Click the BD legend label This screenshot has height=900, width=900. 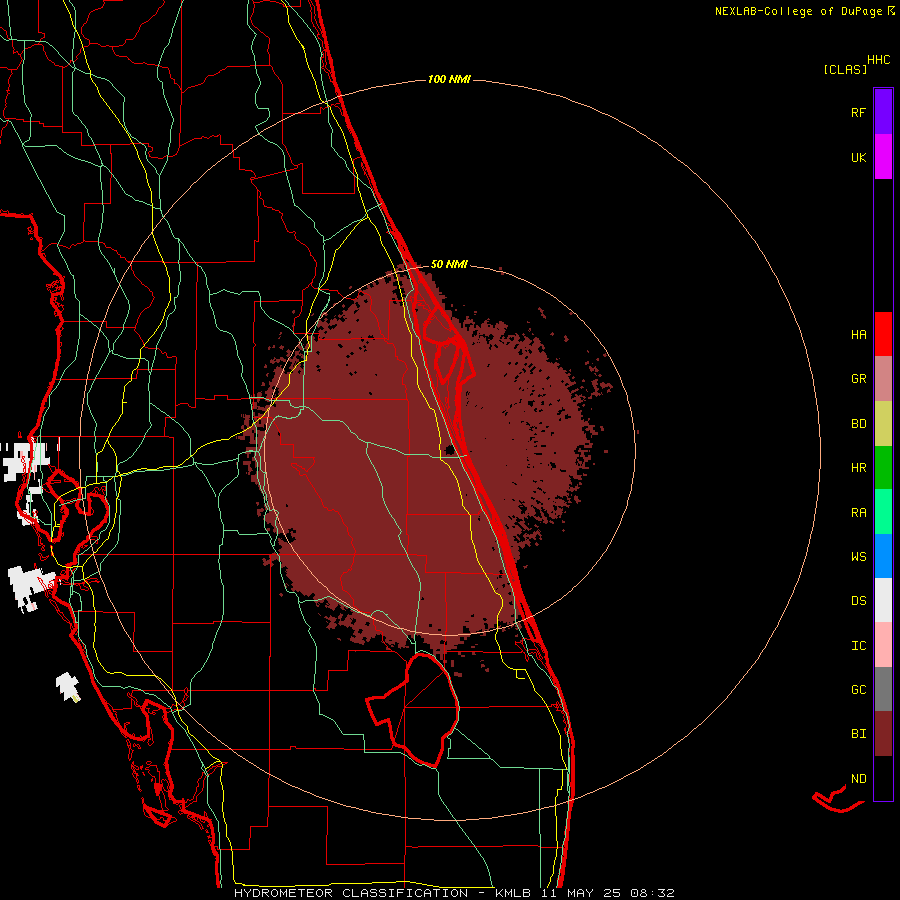click(858, 424)
